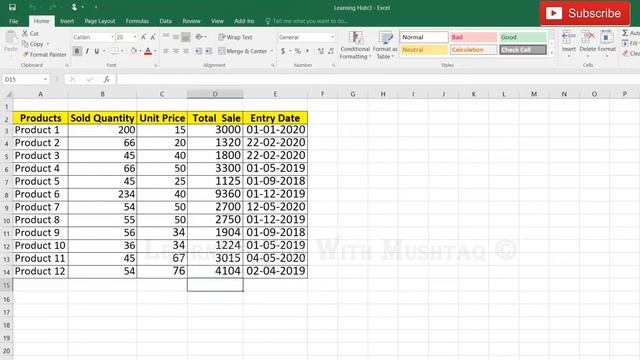Click the Wrap Text button
This screenshot has width=640, height=360.
pos(236,37)
